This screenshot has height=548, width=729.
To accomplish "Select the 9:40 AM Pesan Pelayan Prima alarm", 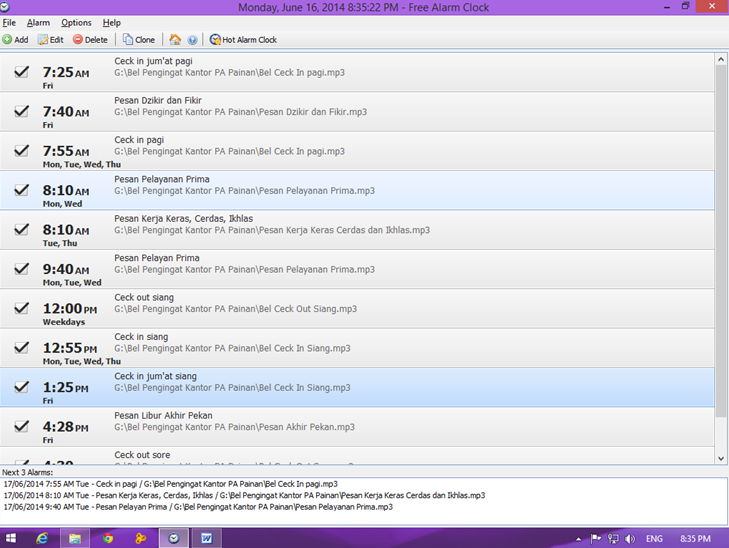I will coord(357,269).
